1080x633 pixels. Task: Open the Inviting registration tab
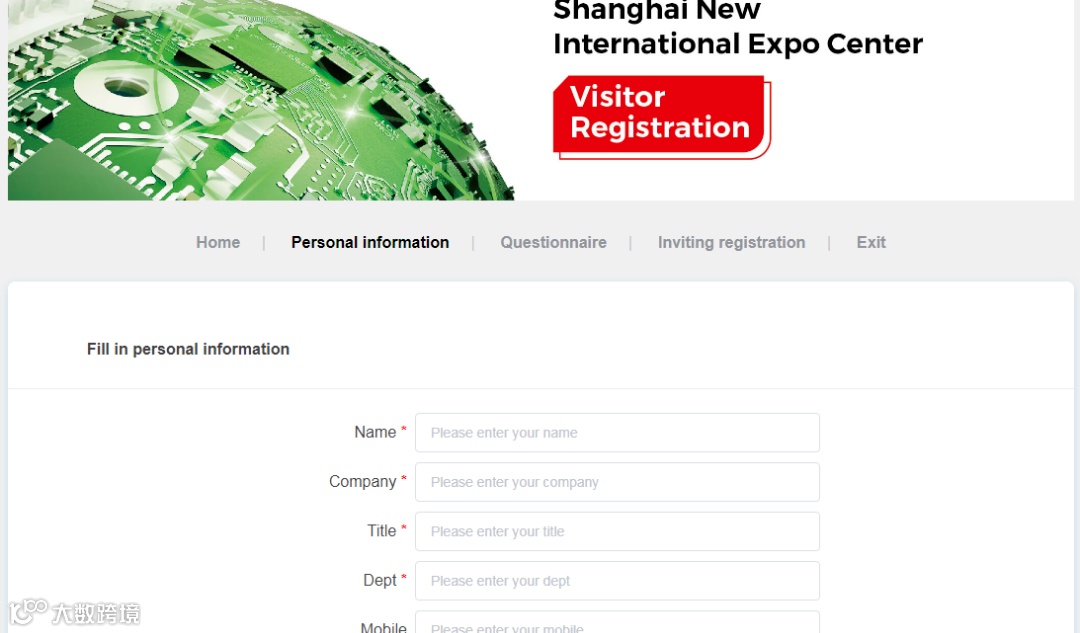(x=731, y=242)
